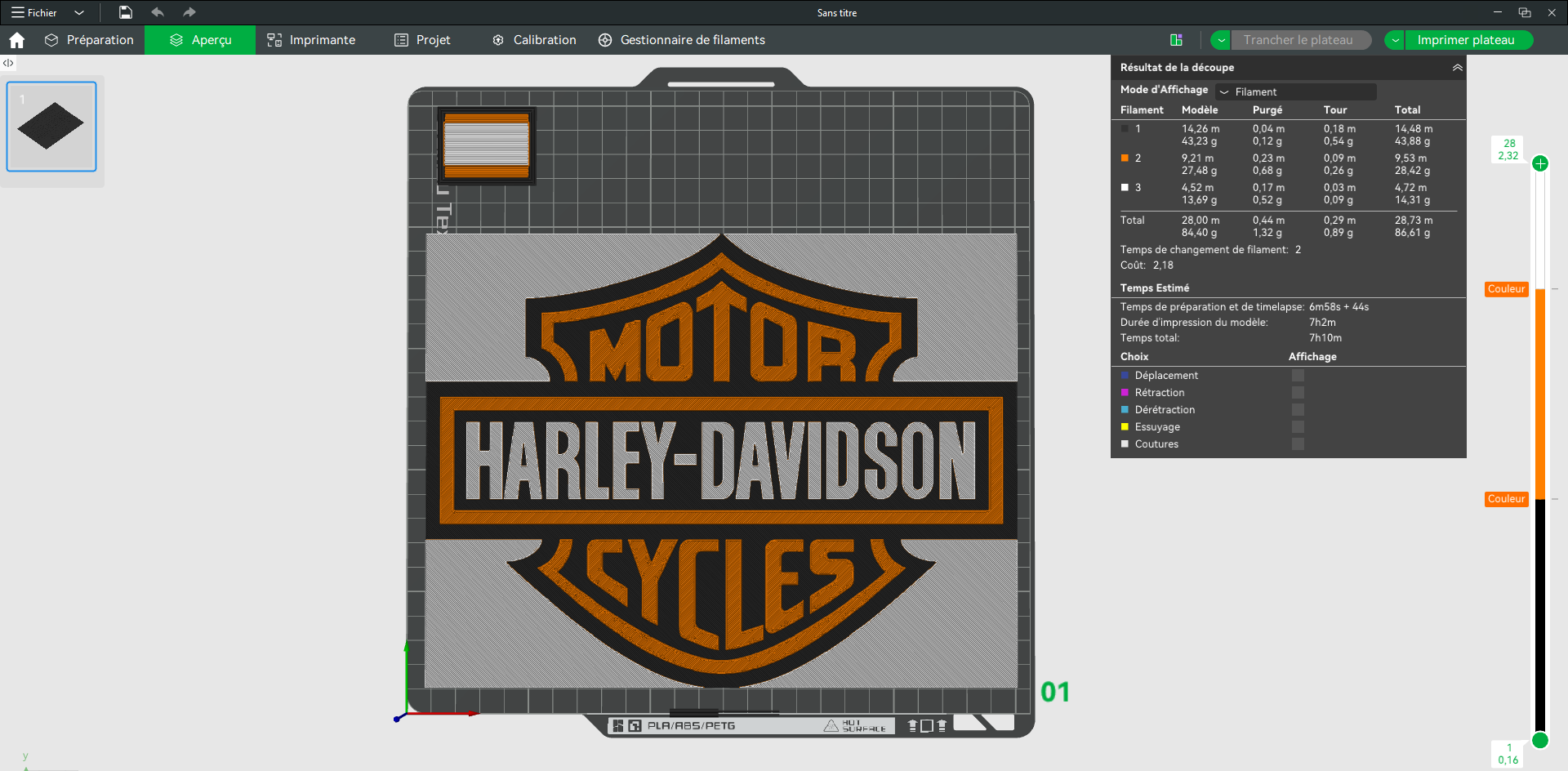
Task: Toggle Déplacement display checkbox
Action: pos(1298,376)
